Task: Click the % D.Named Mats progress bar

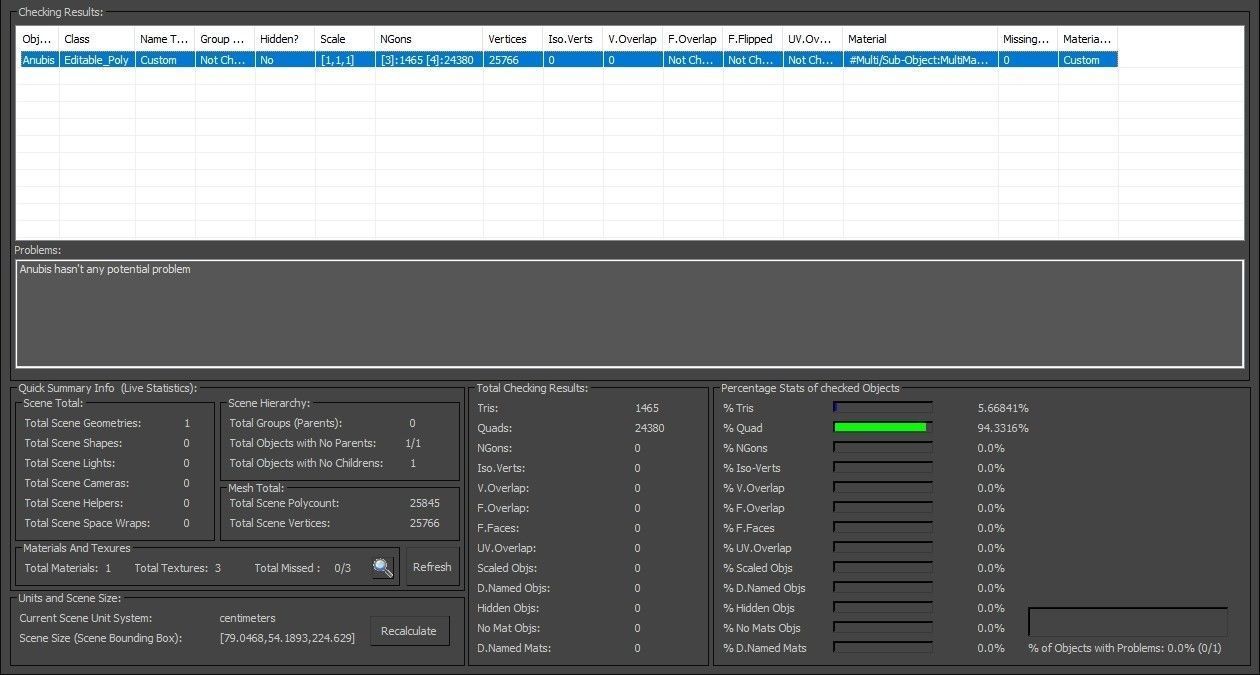Action: coord(883,648)
